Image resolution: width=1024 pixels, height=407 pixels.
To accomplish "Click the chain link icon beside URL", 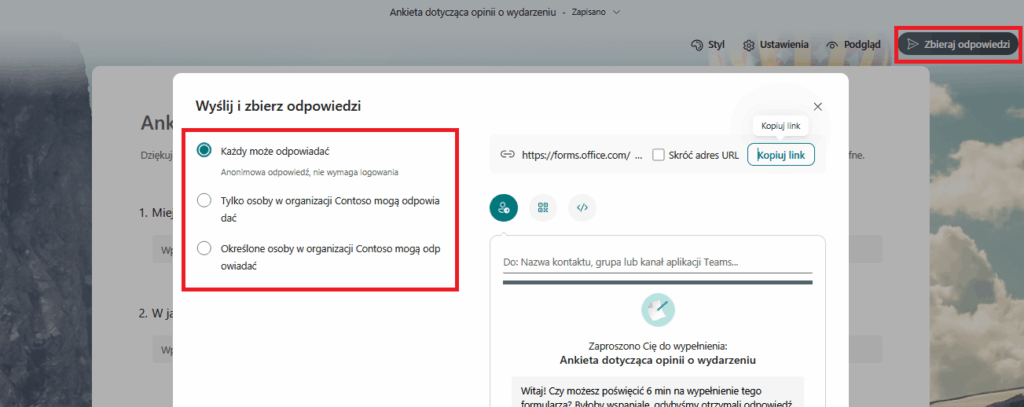I will pos(507,155).
